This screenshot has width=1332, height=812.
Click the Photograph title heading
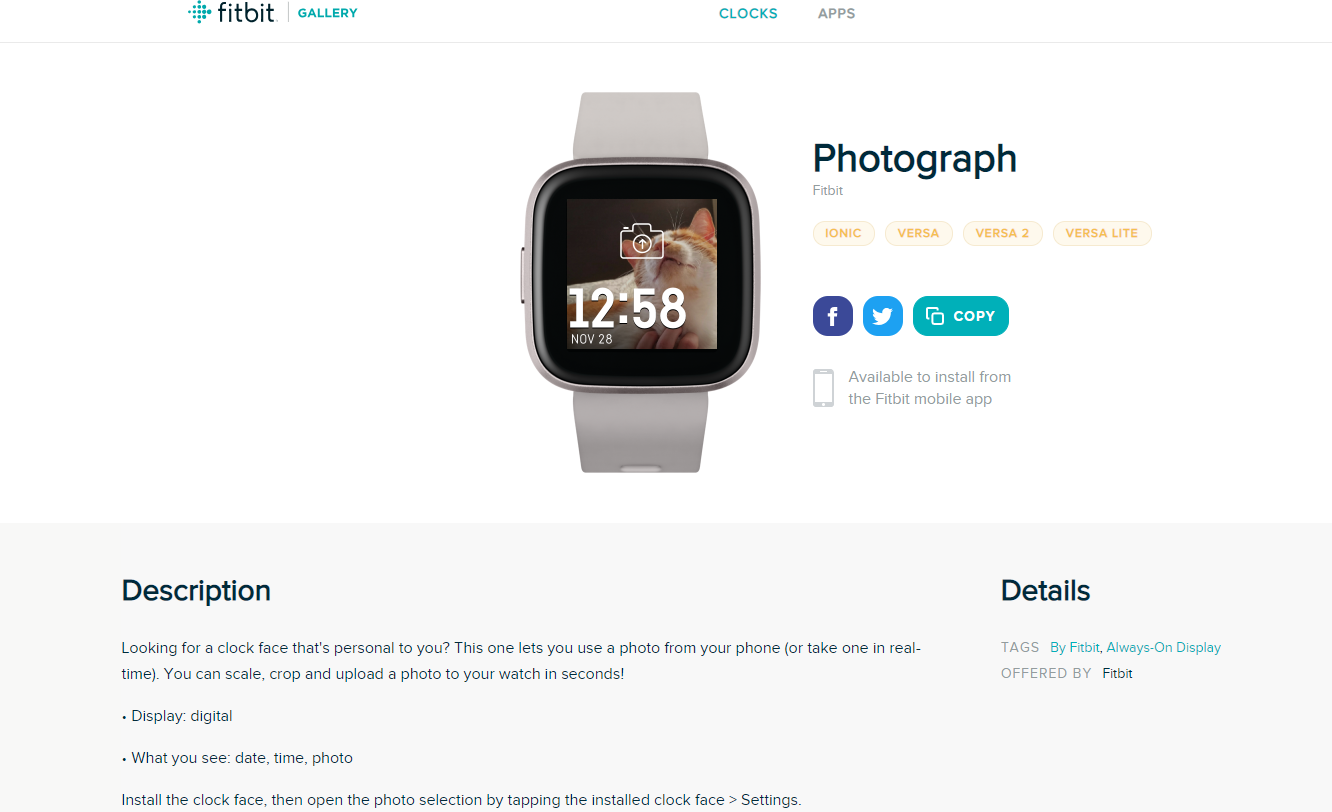click(914, 158)
